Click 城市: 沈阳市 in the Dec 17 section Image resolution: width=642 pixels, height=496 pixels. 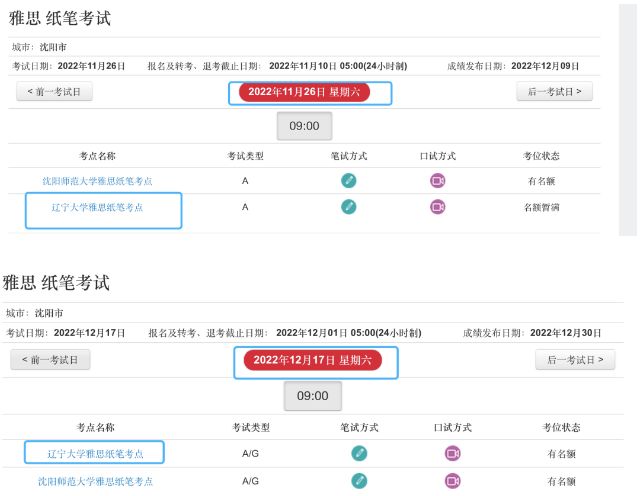34,313
